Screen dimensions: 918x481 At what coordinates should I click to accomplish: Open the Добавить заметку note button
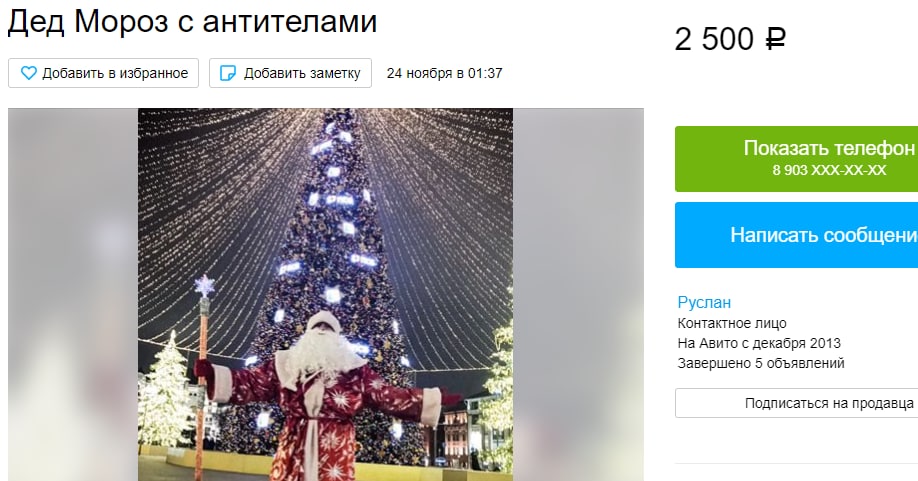click(x=290, y=73)
